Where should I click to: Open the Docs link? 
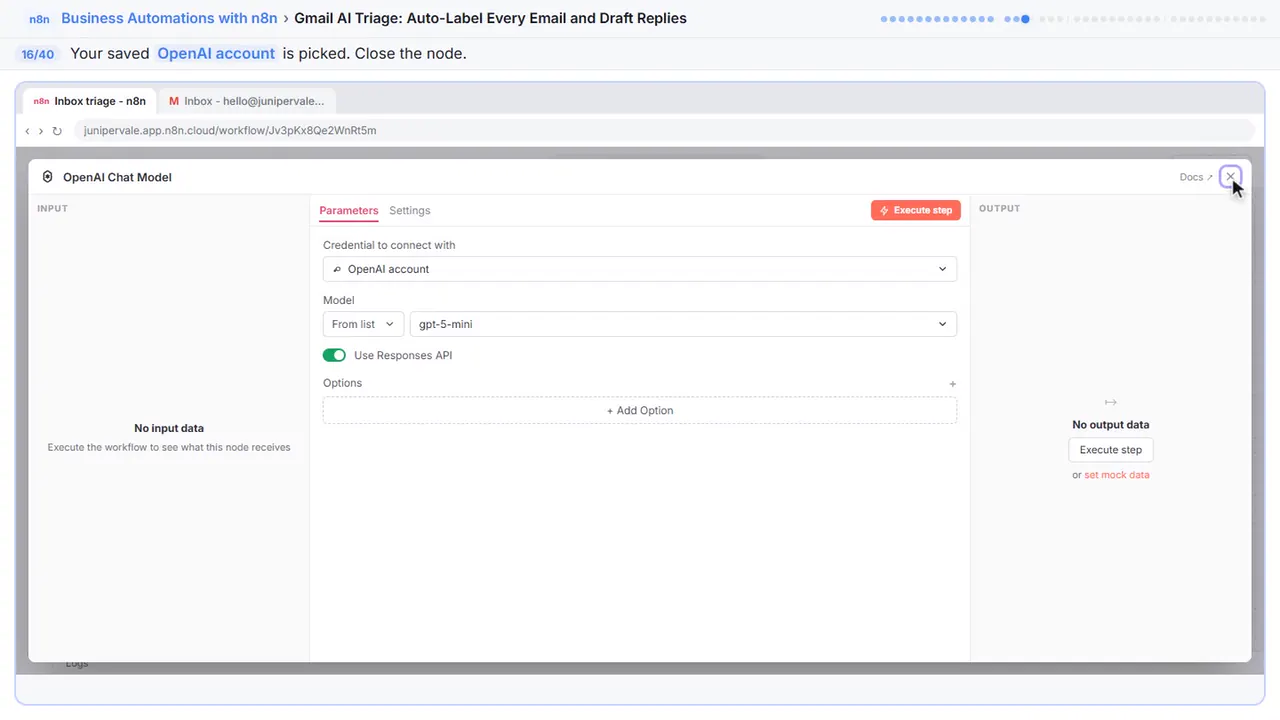(x=1196, y=177)
